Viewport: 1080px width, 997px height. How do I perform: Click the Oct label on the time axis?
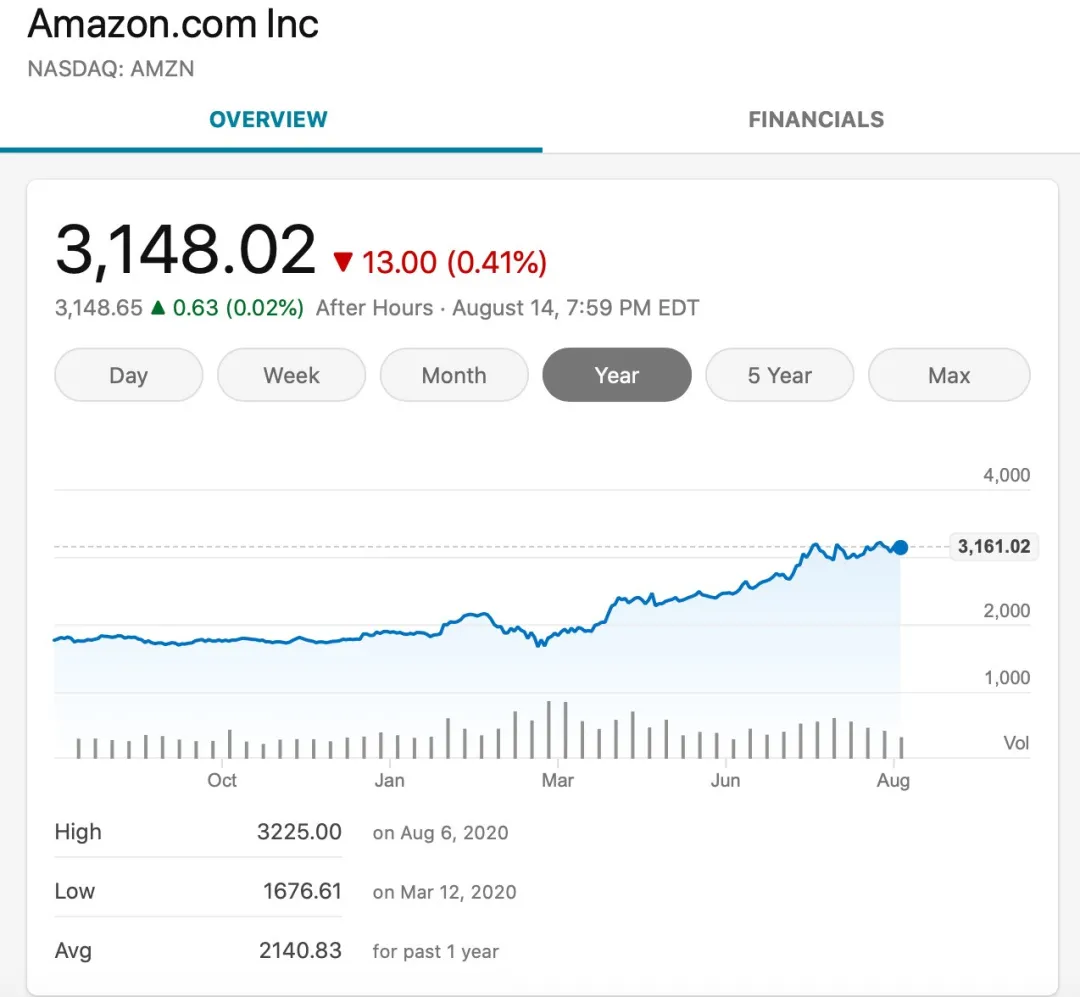(222, 780)
